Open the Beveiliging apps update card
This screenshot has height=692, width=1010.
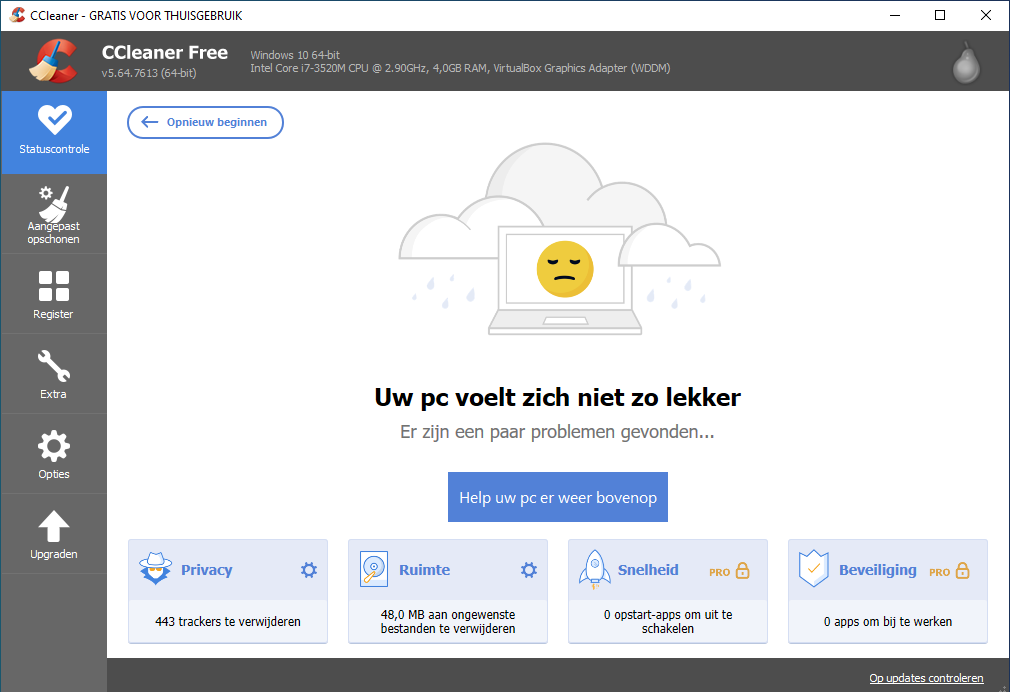[888, 621]
